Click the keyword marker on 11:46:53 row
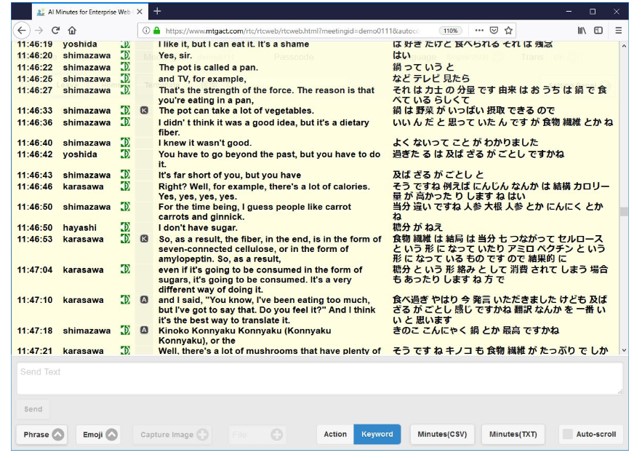This screenshot has width=642, height=458. [x=144, y=239]
